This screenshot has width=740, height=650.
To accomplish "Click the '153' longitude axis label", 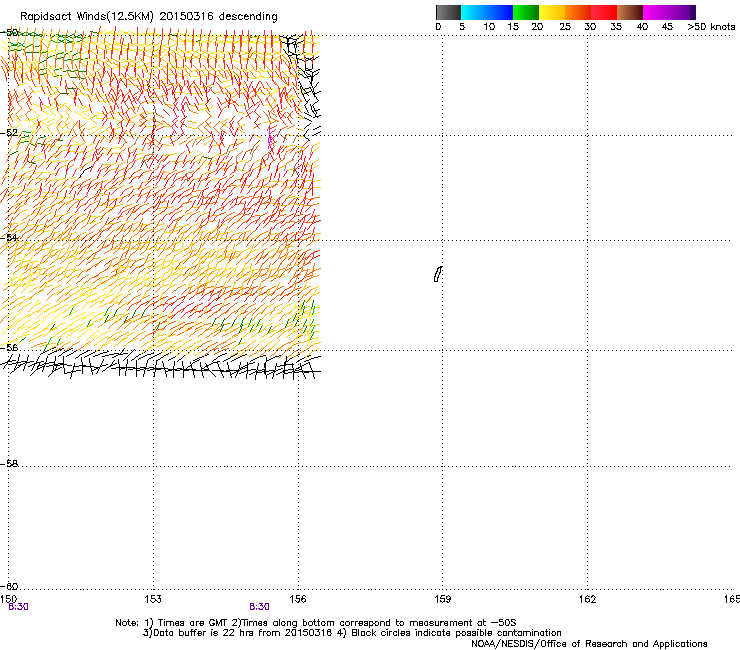I will click(153, 599).
